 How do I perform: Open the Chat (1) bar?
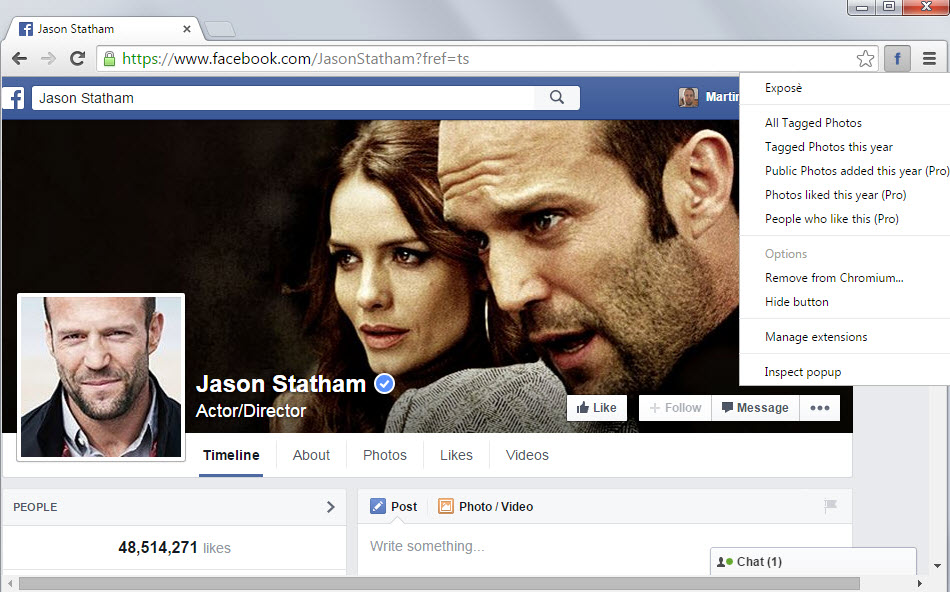[813, 562]
